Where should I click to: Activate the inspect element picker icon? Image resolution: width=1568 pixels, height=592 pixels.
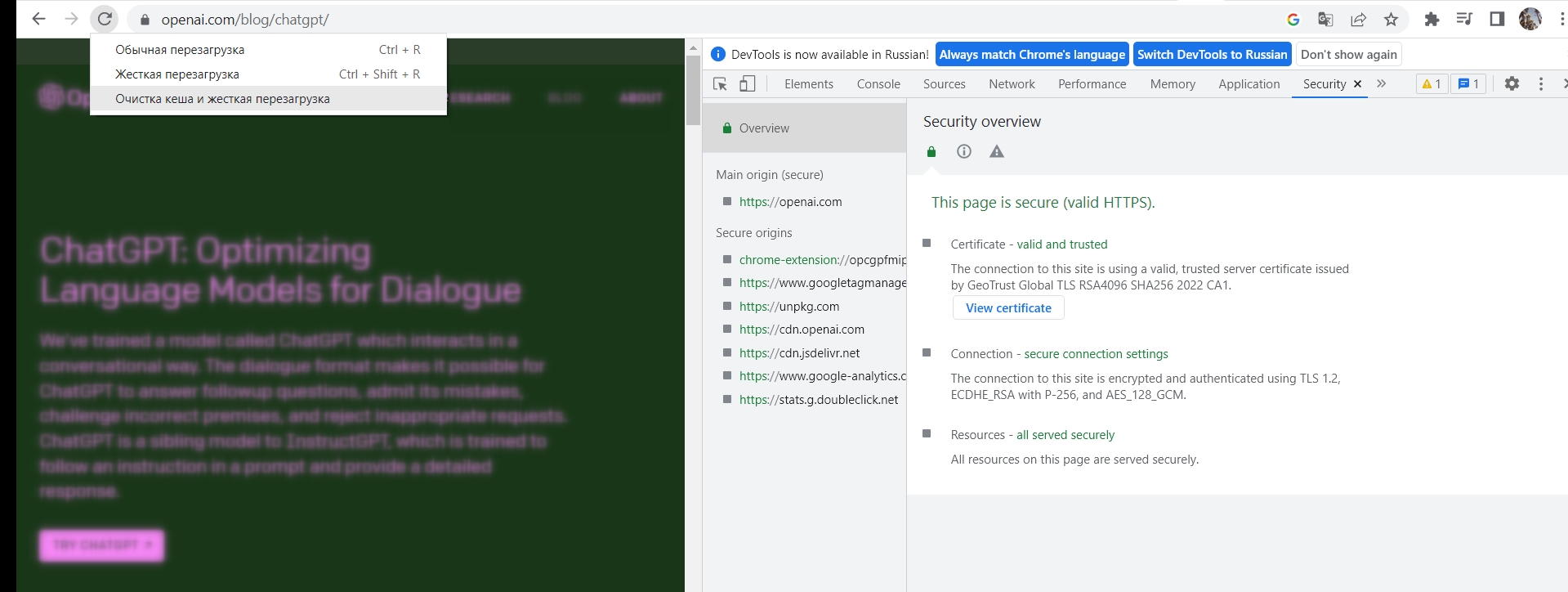[720, 83]
